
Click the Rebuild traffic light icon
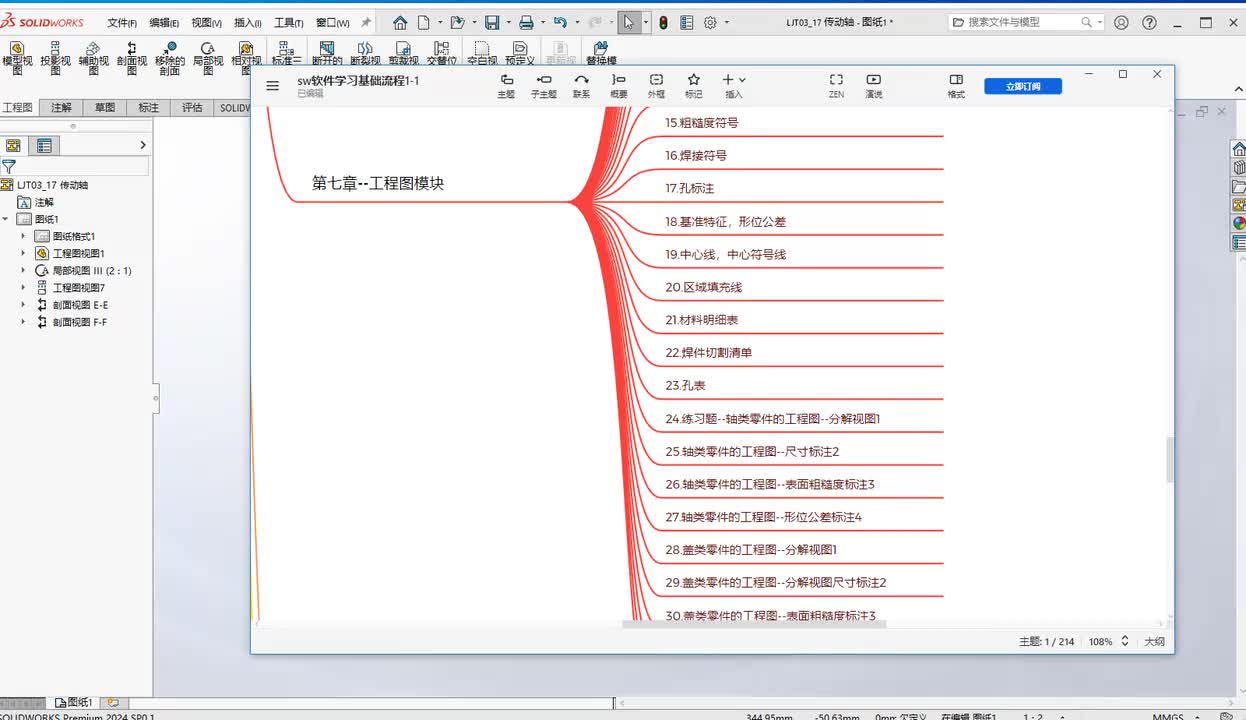click(663, 22)
